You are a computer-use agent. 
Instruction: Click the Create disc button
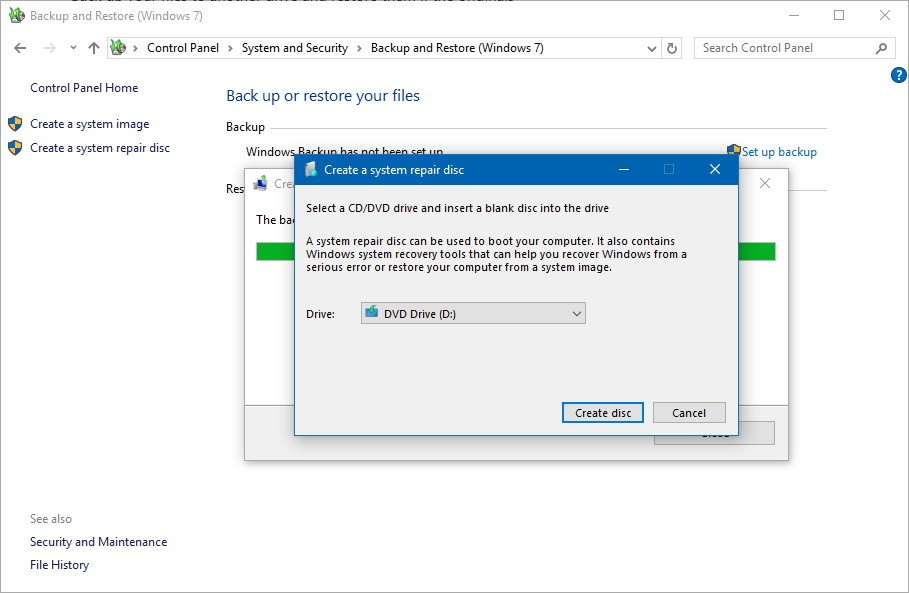point(602,412)
